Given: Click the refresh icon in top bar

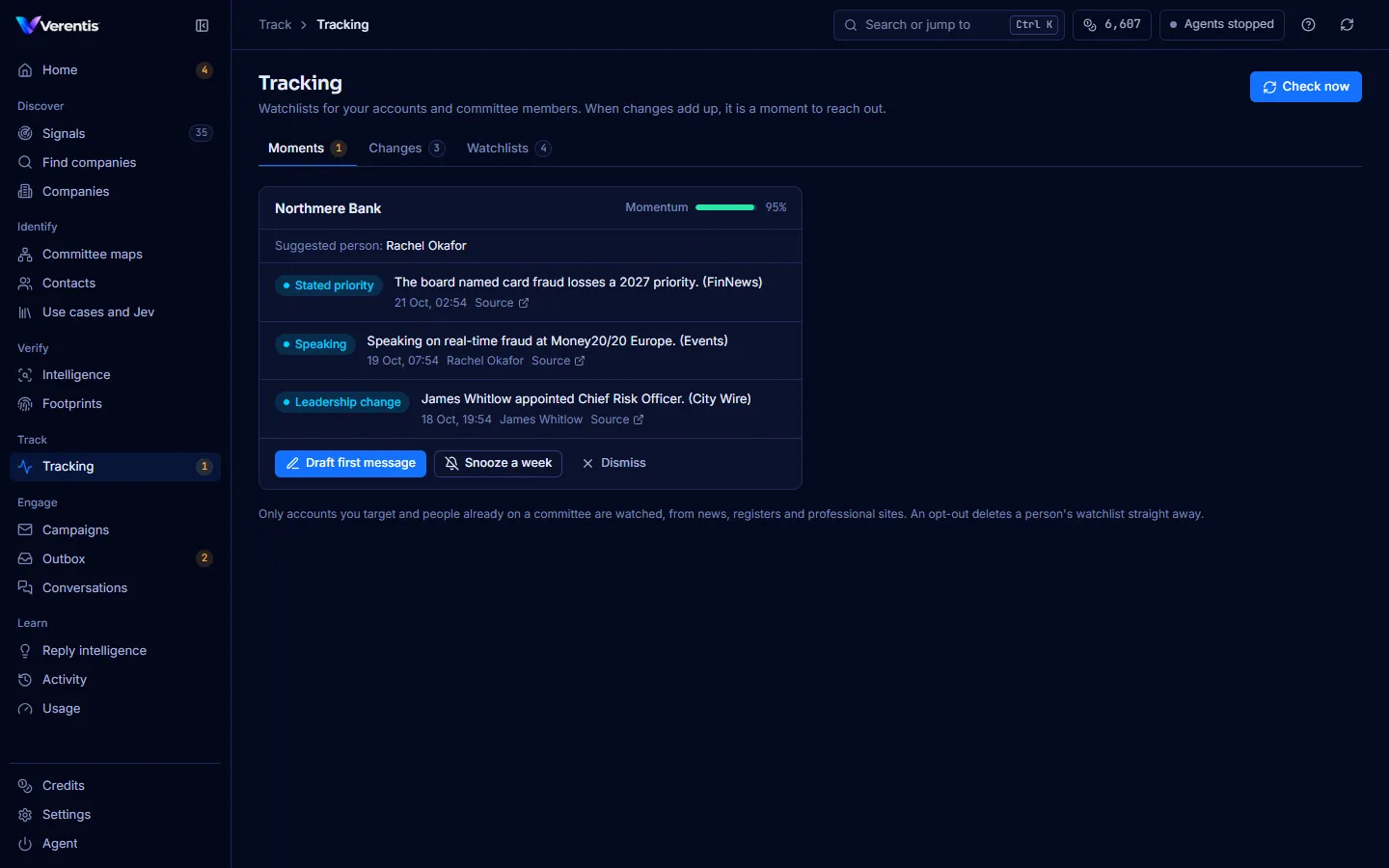Looking at the screenshot, I should 1348,25.
